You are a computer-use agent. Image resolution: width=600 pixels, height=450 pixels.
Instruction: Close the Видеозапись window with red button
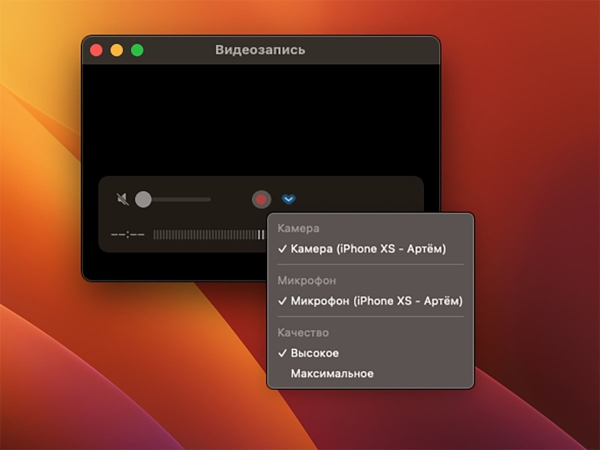[96, 50]
